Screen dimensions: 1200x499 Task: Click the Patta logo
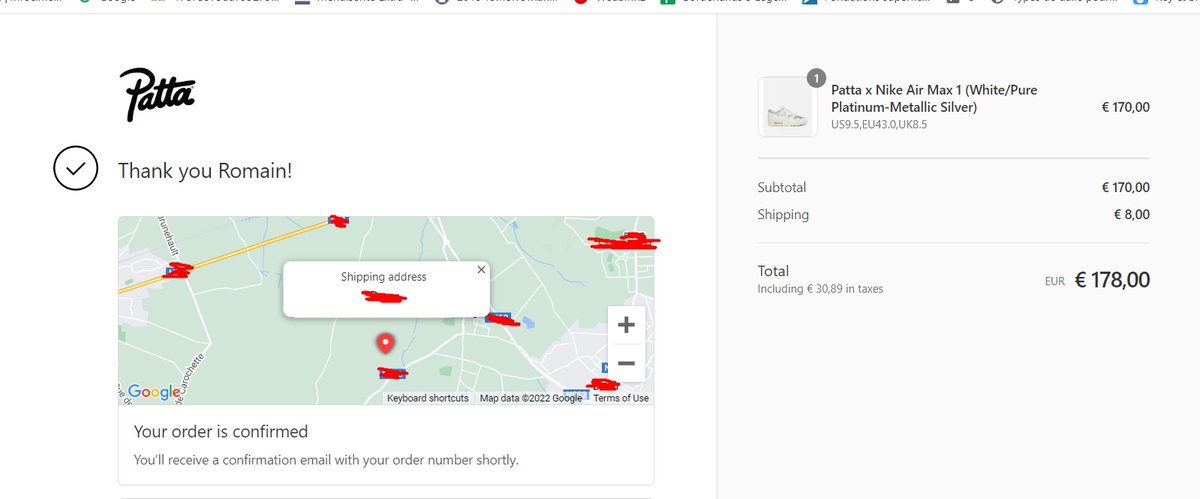pyautogui.click(x=157, y=95)
